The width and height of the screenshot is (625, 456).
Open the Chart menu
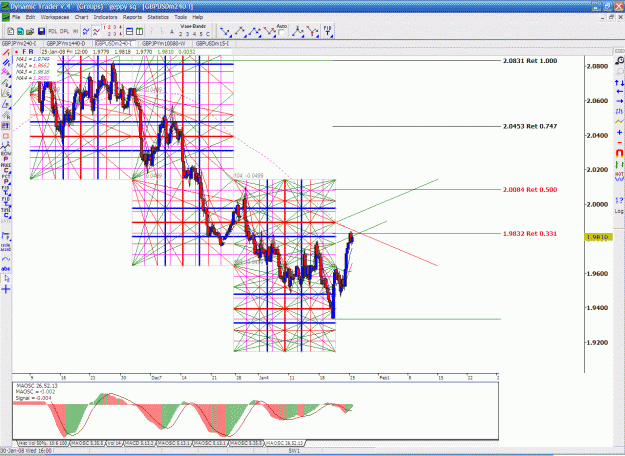tap(81, 17)
